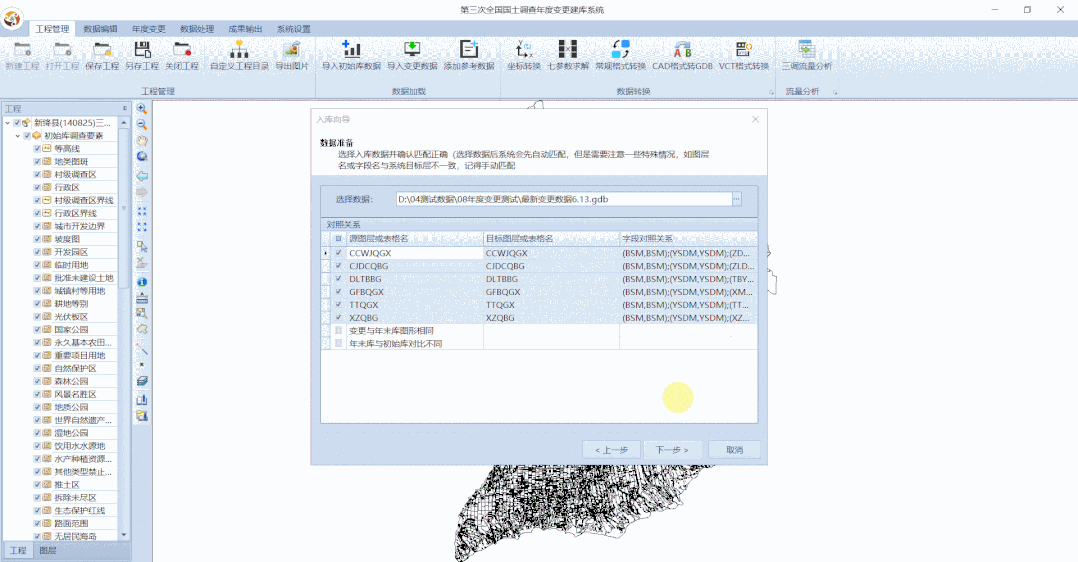1078x562 pixels.
Task: Select the select features tool
Action: pyautogui.click(x=142, y=246)
